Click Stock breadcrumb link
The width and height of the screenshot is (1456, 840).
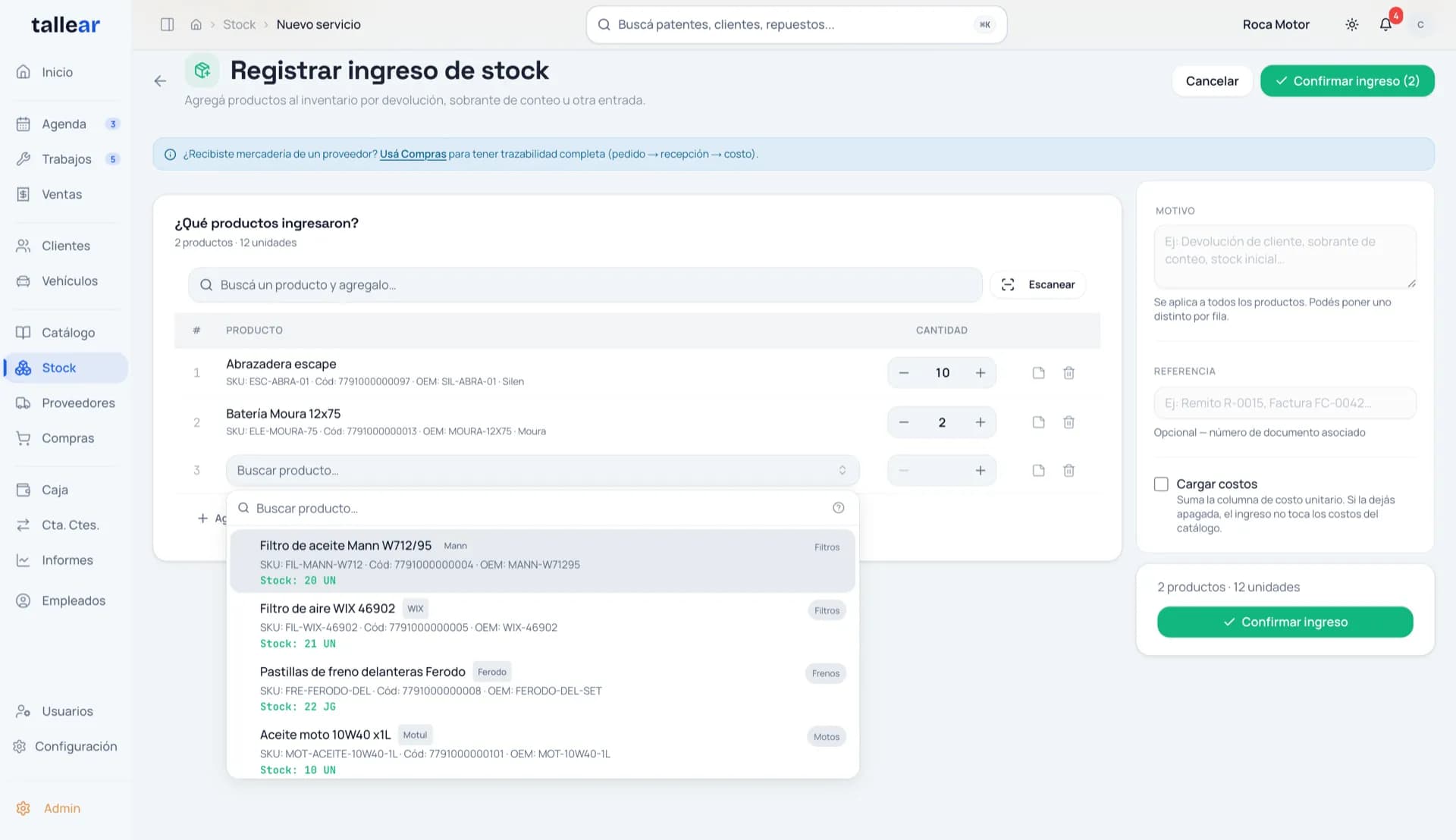[x=239, y=24]
